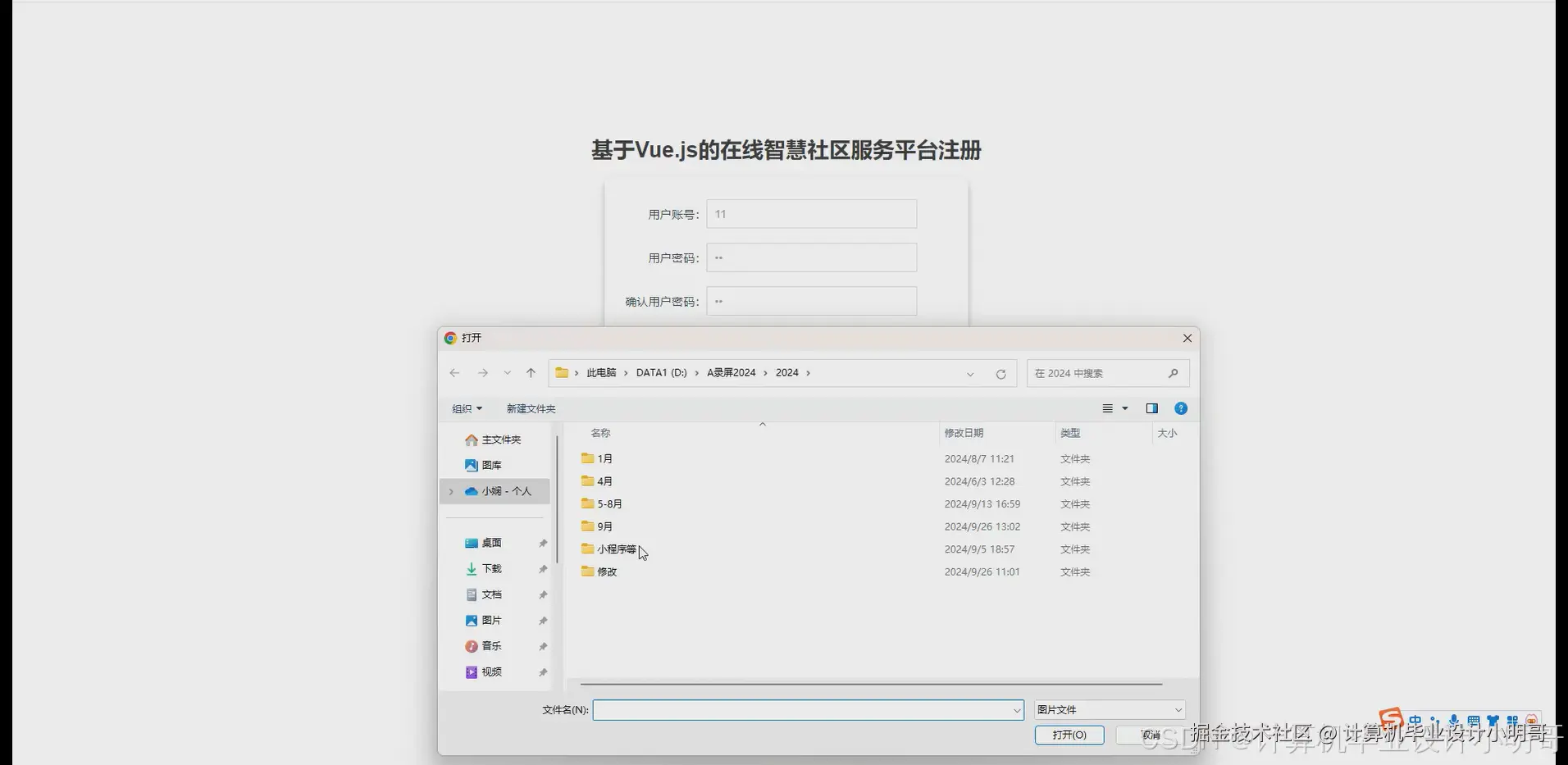This screenshot has height=765, width=1568.
Task: Open the 组织 dropdown menu
Action: coord(466,408)
